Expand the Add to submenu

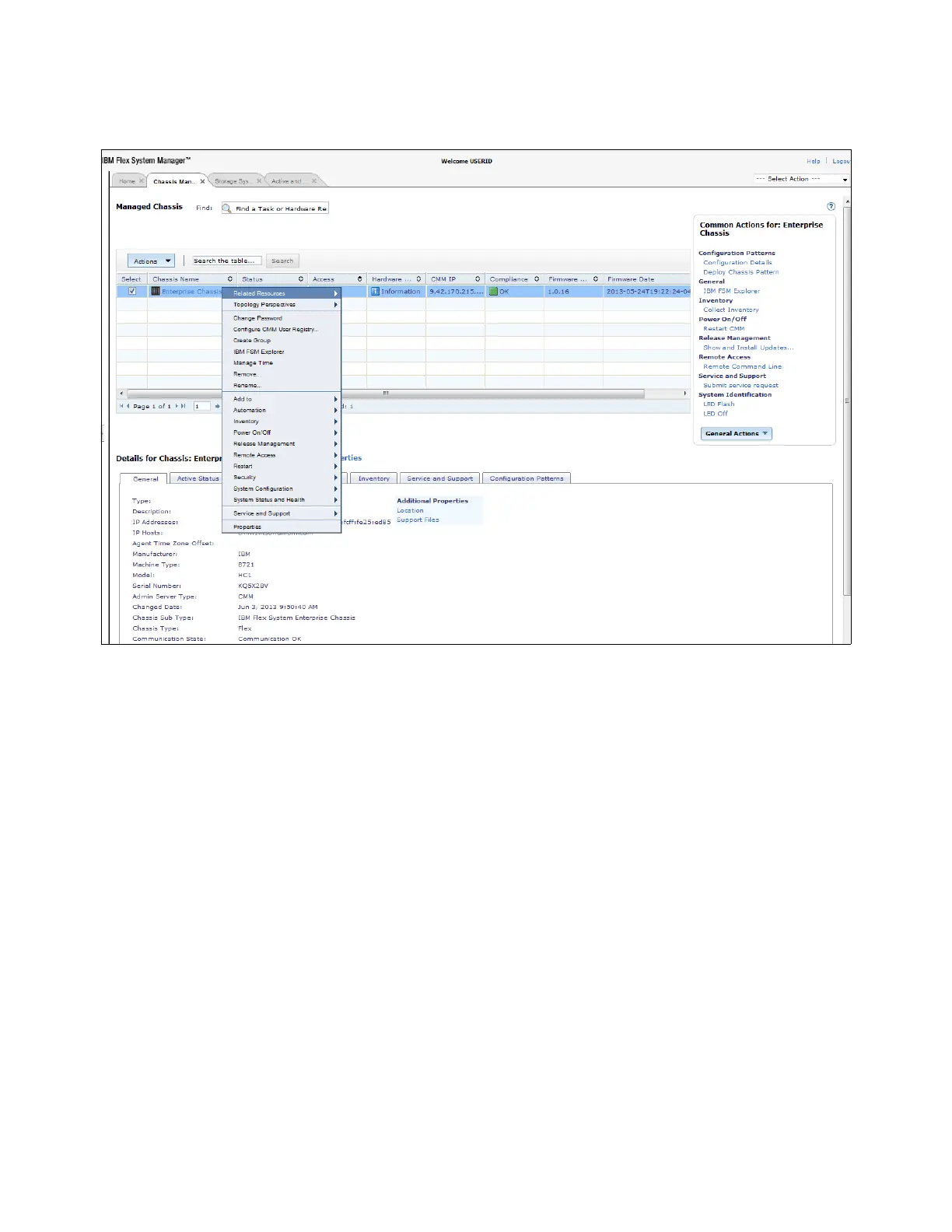pyautogui.click(x=282, y=399)
